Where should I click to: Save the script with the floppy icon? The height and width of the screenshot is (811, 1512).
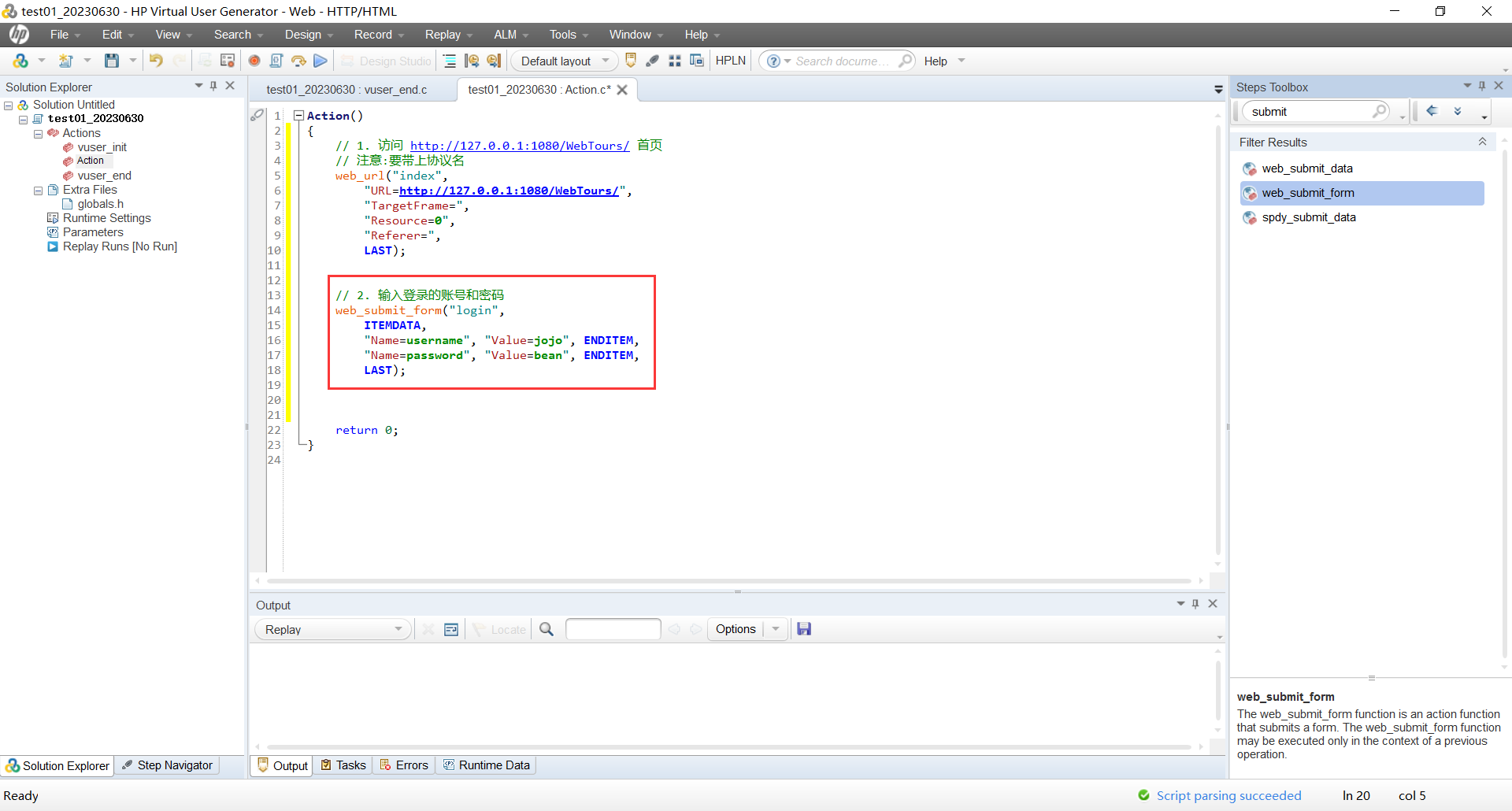(x=112, y=61)
